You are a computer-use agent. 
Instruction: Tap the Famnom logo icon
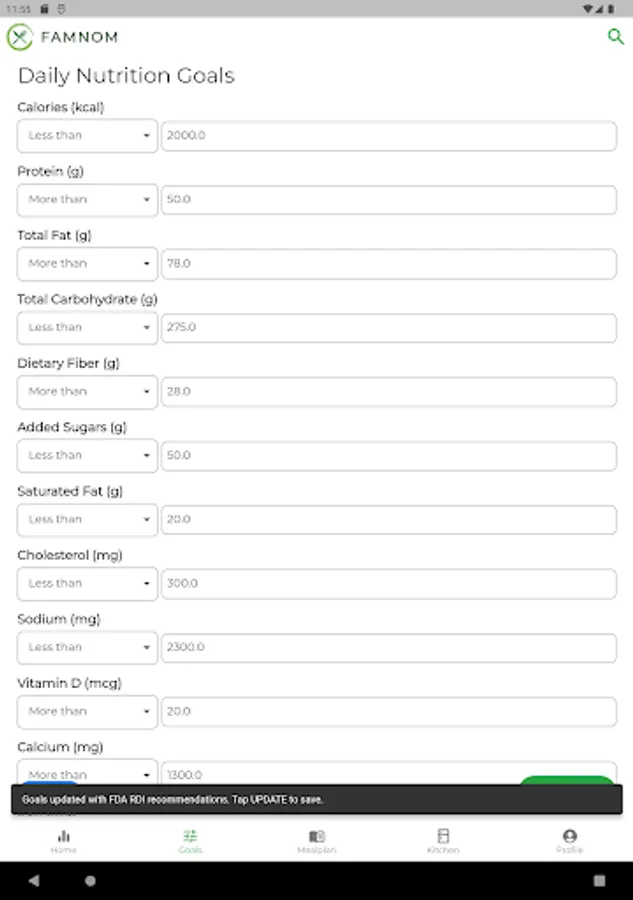coord(20,37)
